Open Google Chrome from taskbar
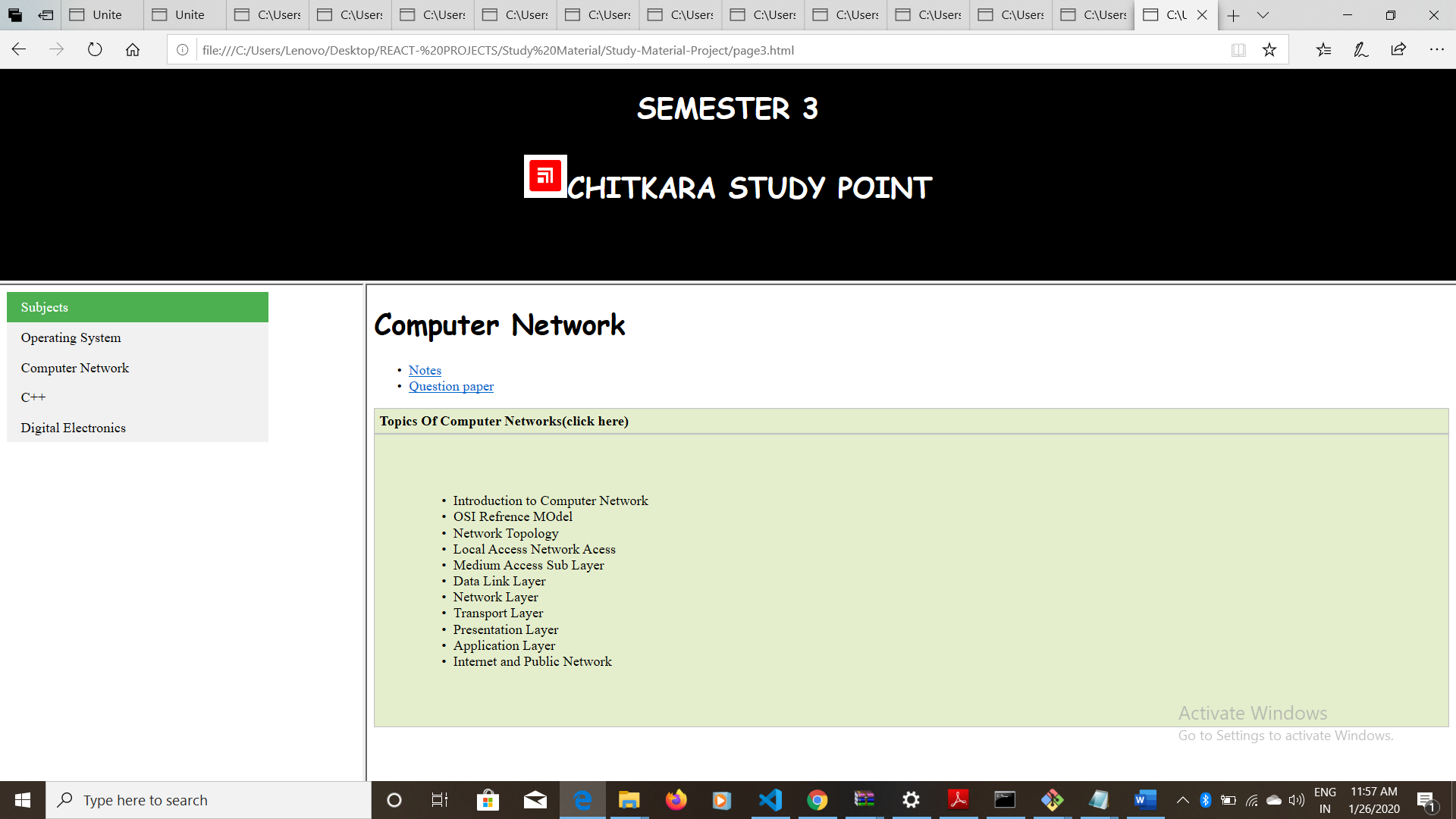The image size is (1456, 819). [x=817, y=800]
